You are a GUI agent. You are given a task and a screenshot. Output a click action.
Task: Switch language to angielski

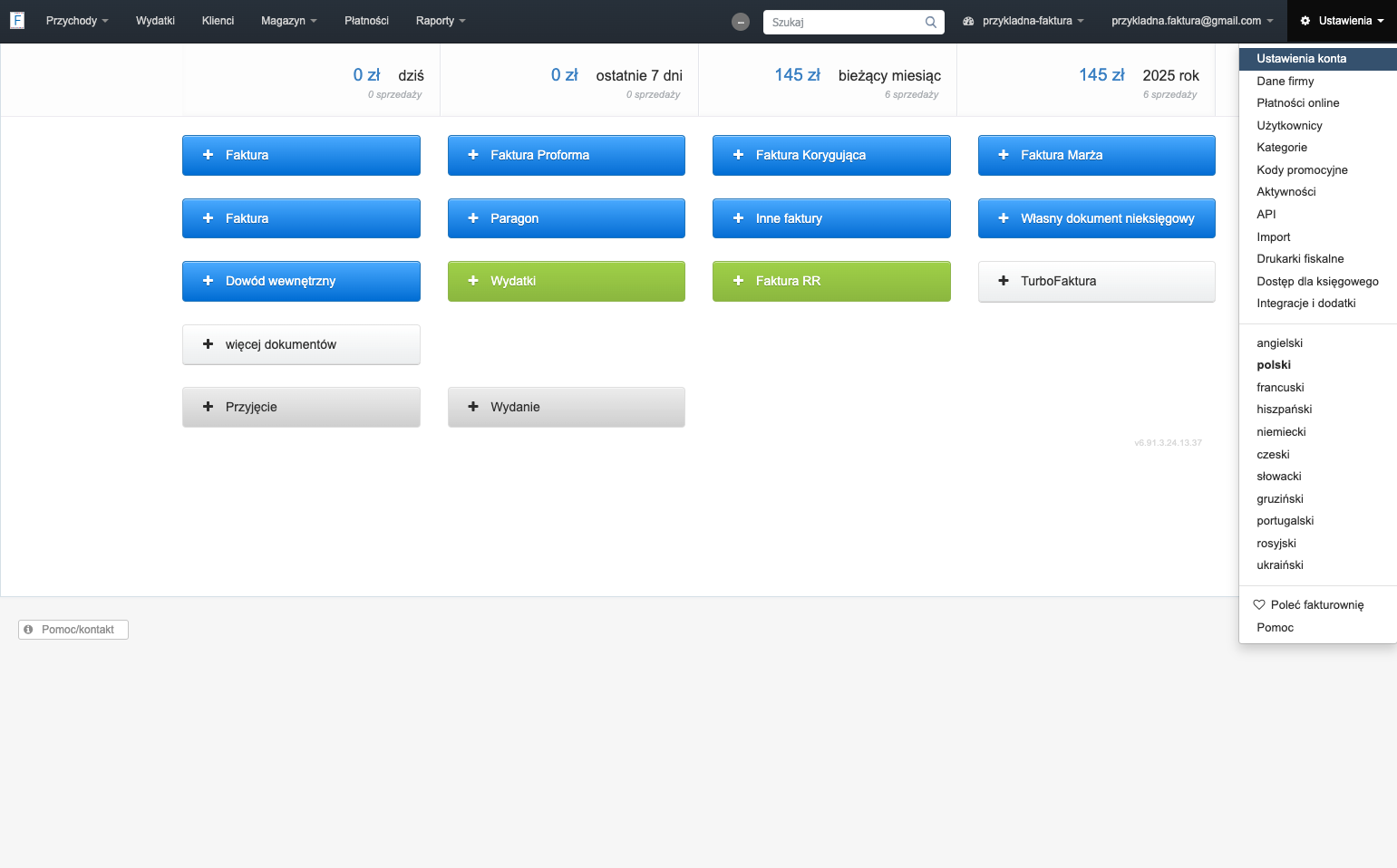(1318, 343)
